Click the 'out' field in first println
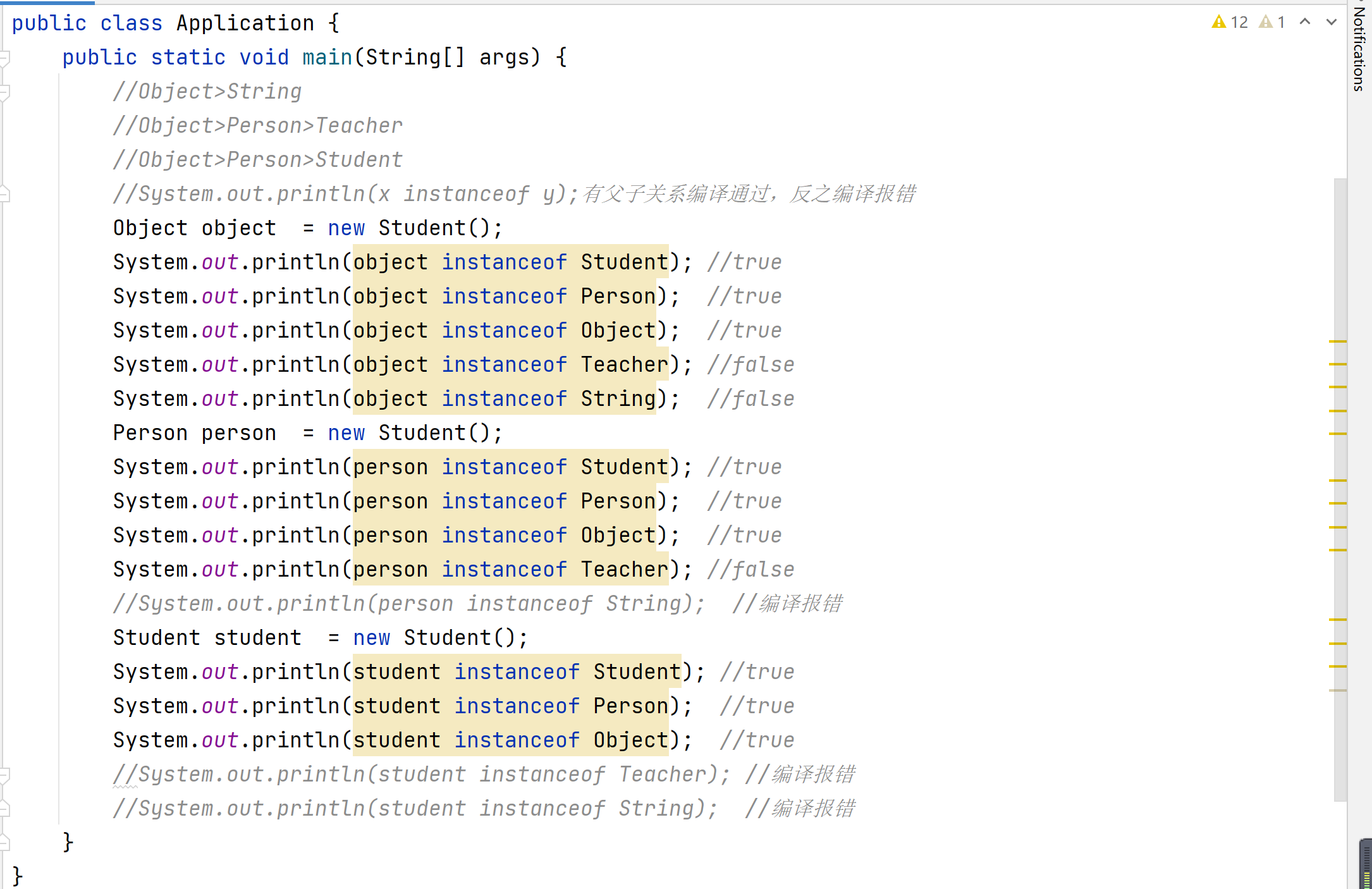This screenshot has height=889, width=1372. coord(219,262)
